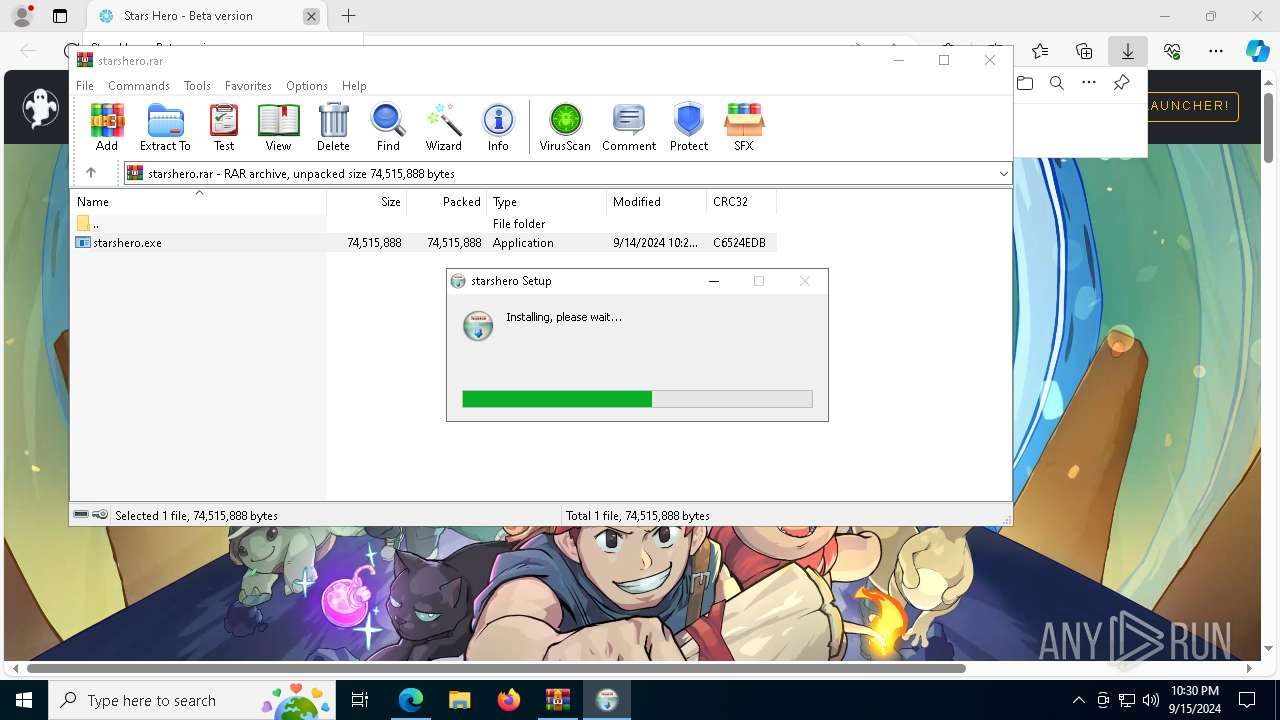1280x720 pixels.
Task: Open the View tool in WinRAR
Action: (x=278, y=127)
